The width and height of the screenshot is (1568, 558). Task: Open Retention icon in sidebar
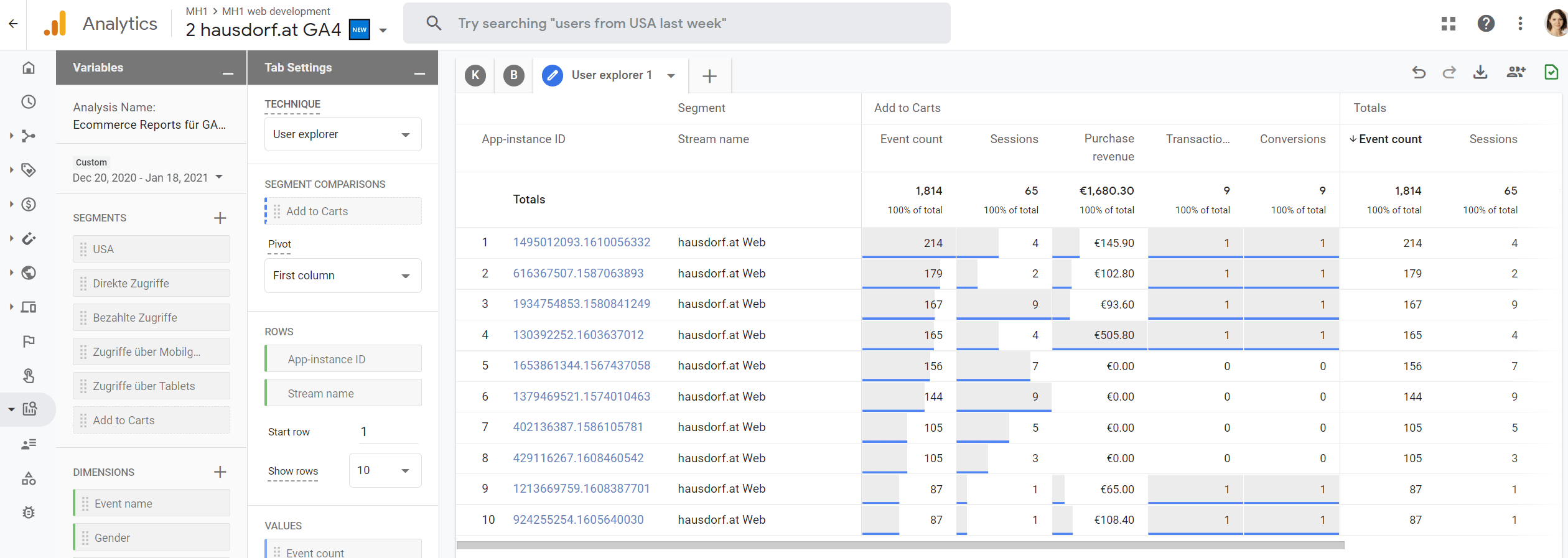[29, 238]
